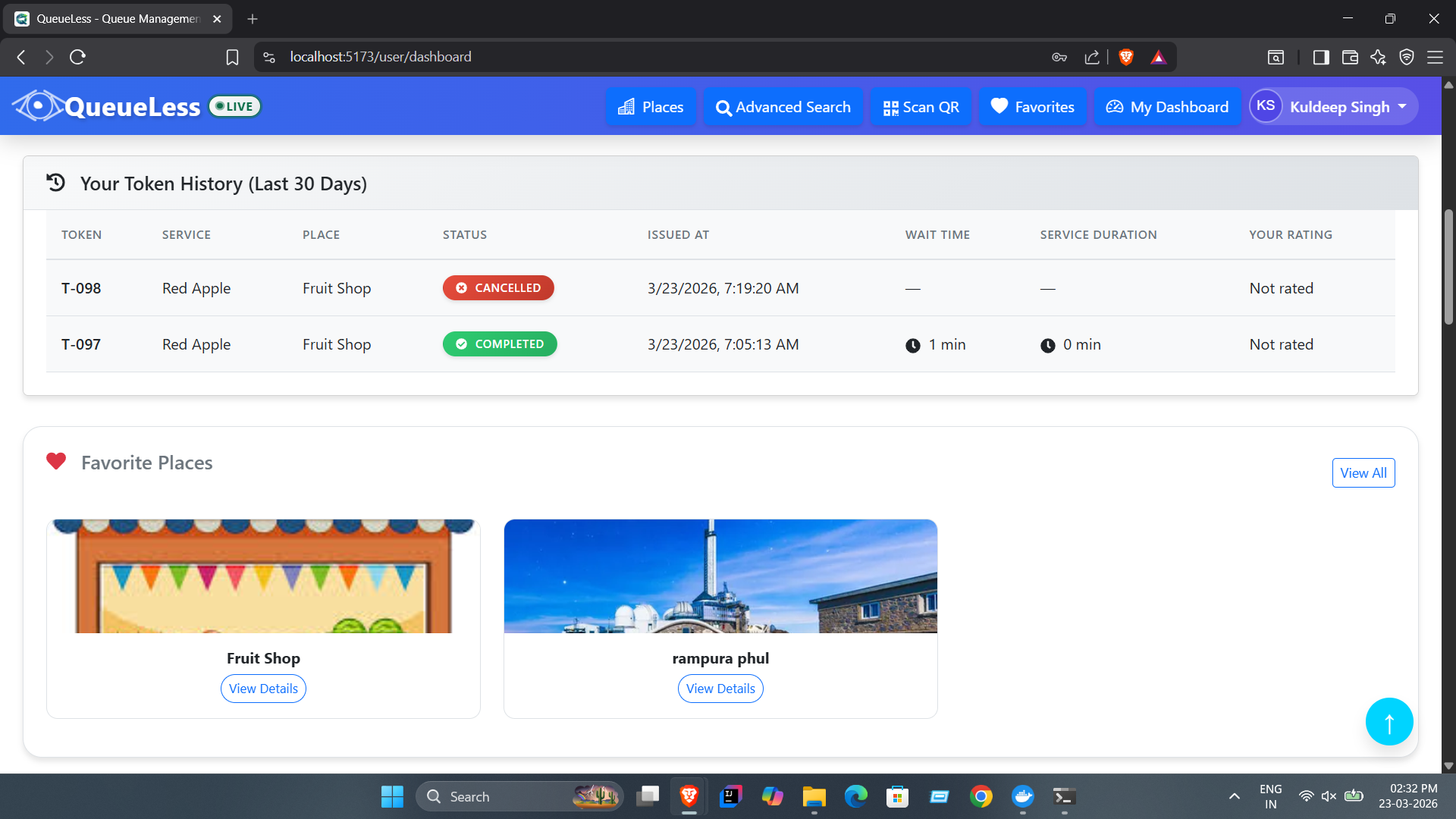The height and width of the screenshot is (819, 1456).
Task: Click the service duration clock icon for T-097
Action: click(x=1048, y=345)
